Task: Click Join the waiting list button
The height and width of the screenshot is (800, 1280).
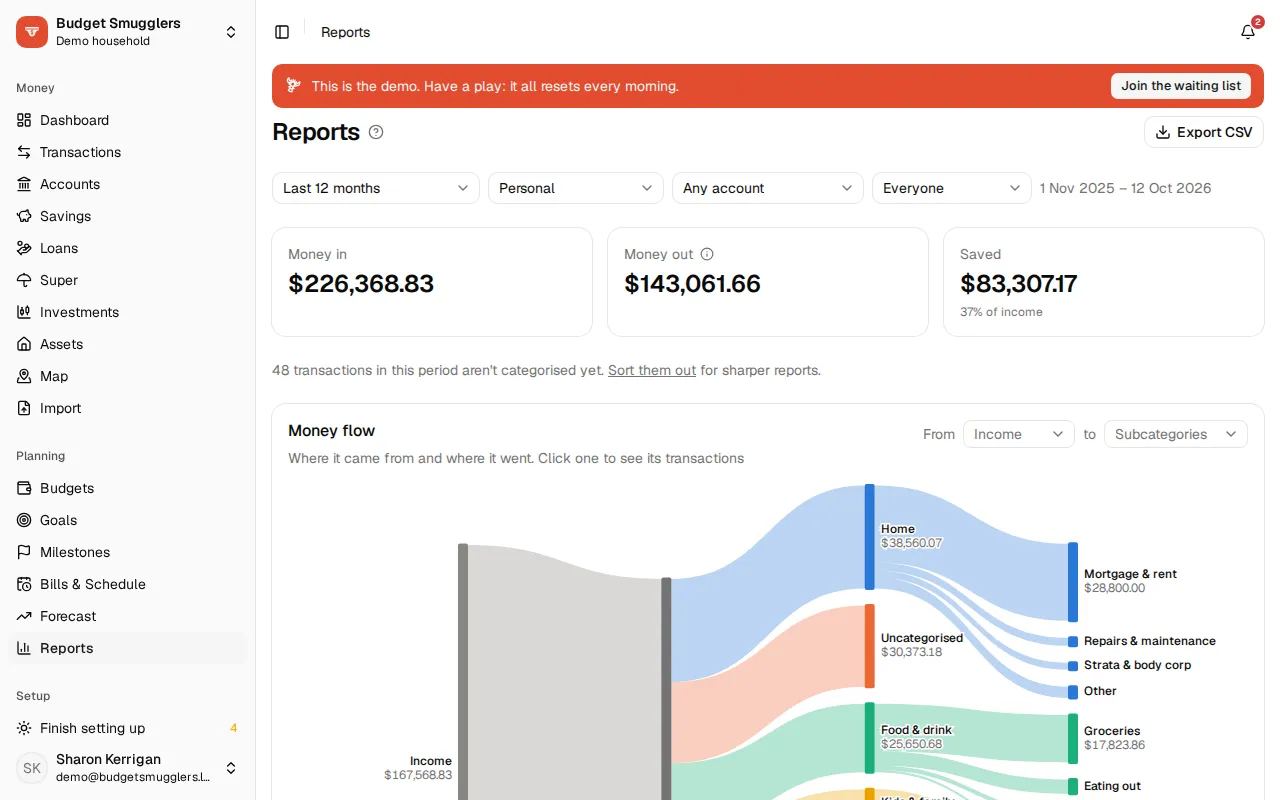Action: click(x=1181, y=86)
